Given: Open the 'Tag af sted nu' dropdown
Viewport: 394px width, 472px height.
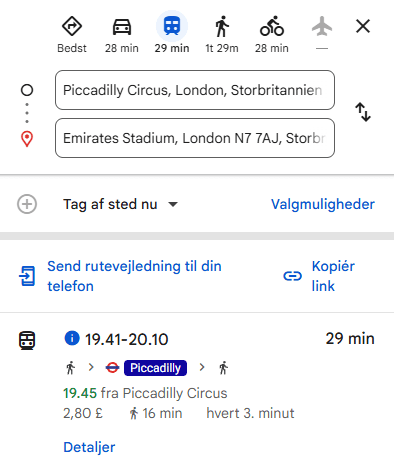Looking at the screenshot, I should (121, 204).
